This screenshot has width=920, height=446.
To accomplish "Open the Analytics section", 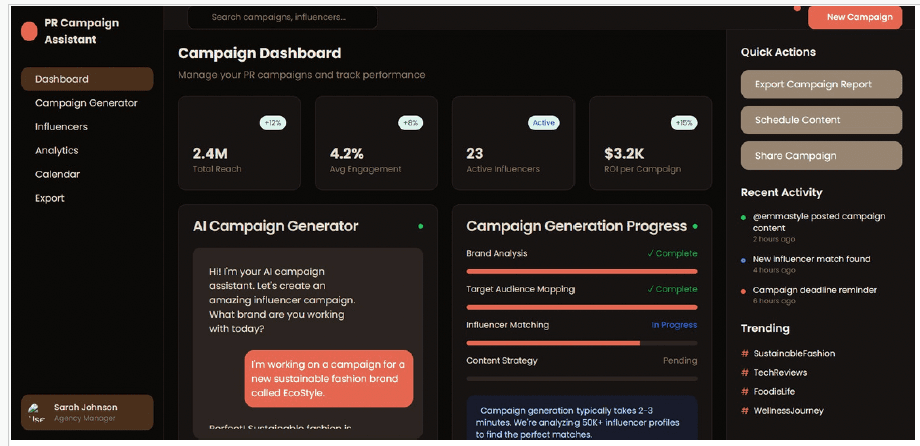I will [56, 151].
